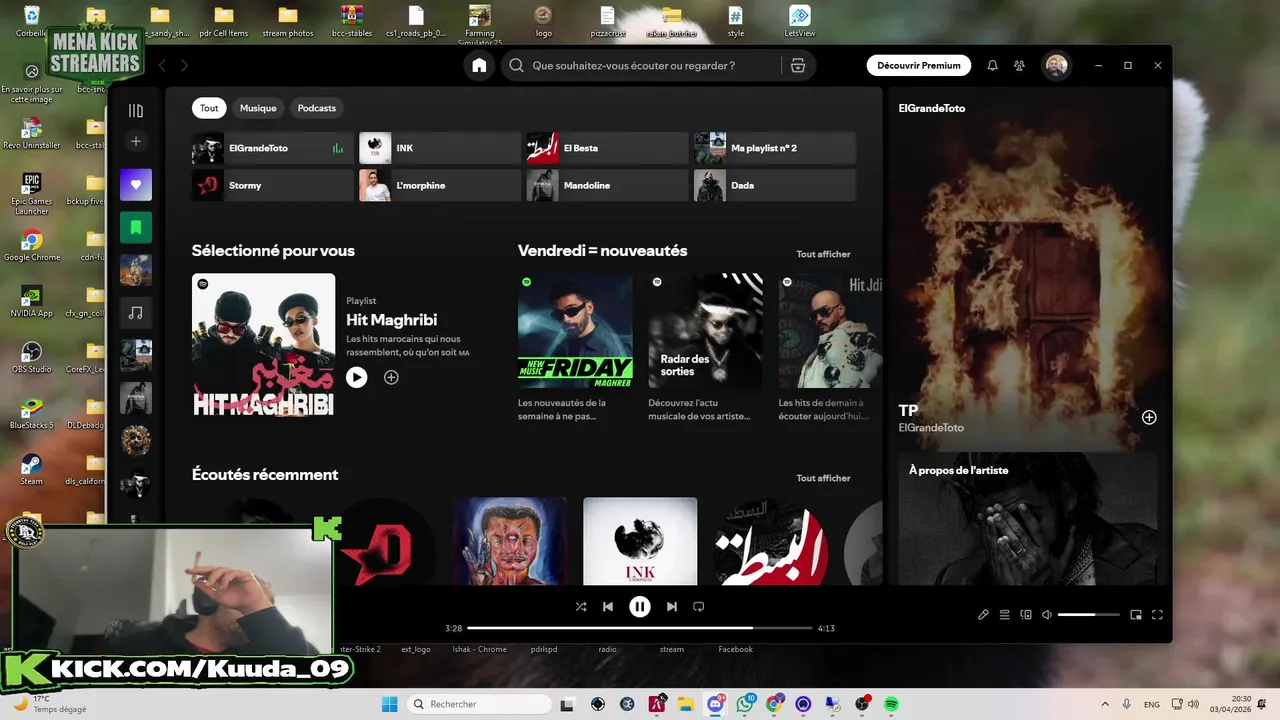Add Hit Maghribi to library with plus
Screen dimensions: 1280x720
coord(391,377)
